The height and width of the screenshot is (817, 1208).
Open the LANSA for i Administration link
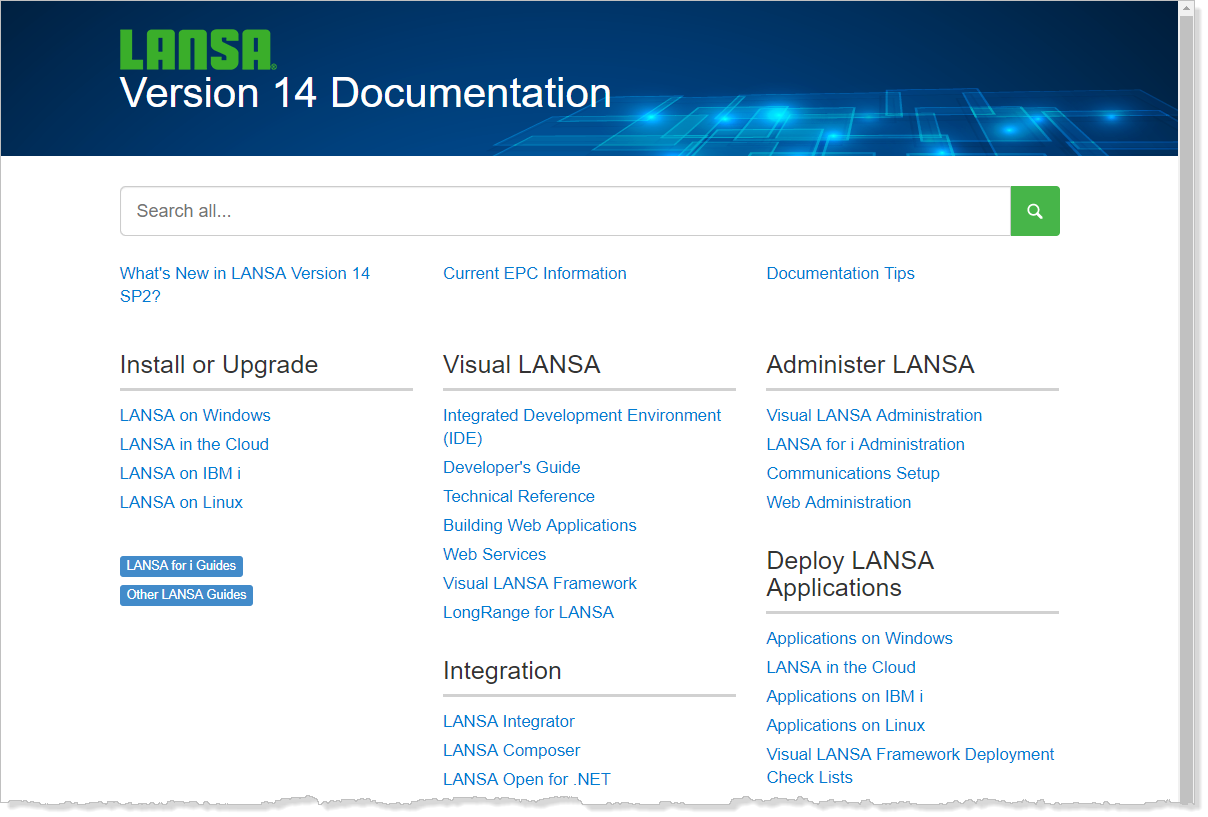tap(866, 444)
